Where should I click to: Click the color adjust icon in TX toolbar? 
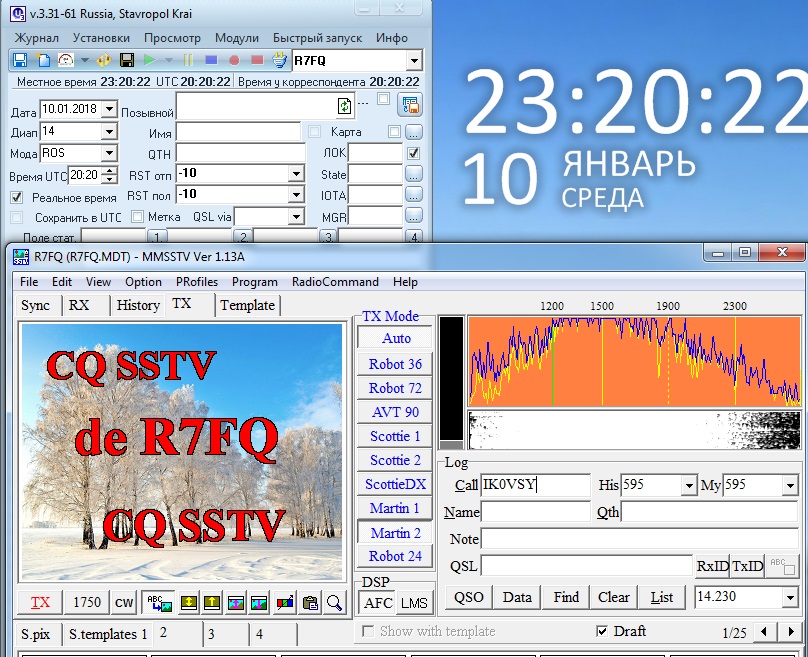point(285,602)
